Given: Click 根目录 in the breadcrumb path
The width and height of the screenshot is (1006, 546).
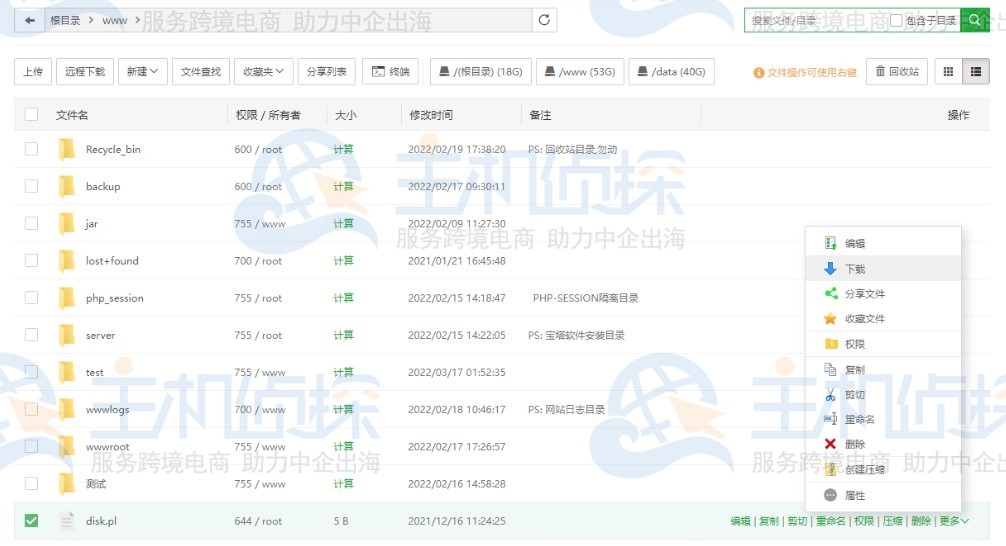Looking at the screenshot, I should click(65, 21).
